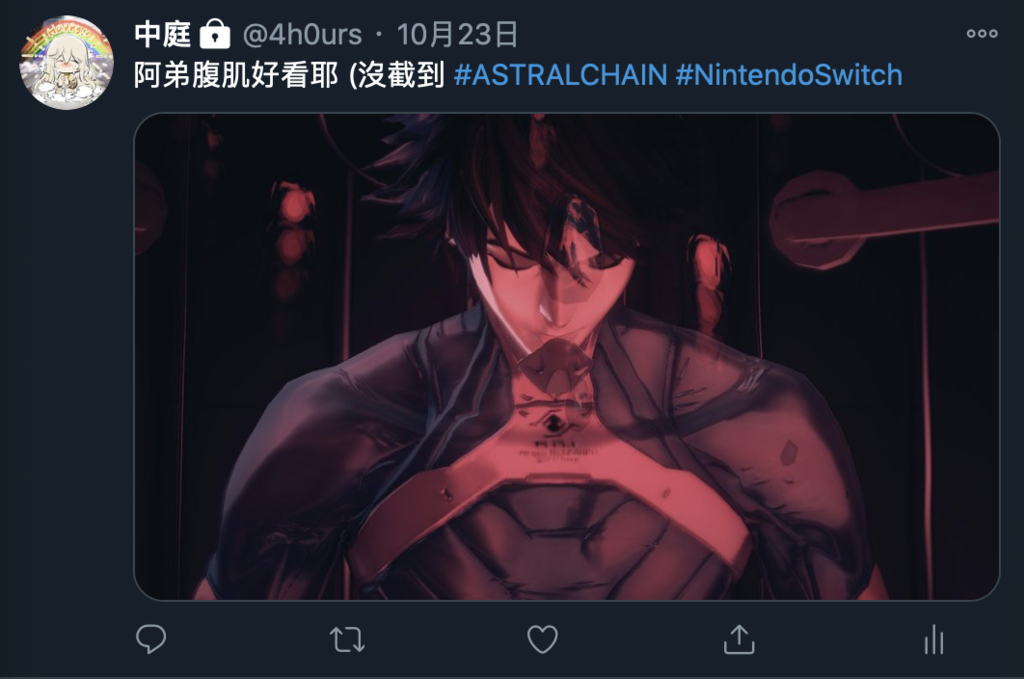Click the tweet text 阿弟腹肌好看耶
The height and width of the screenshot is (679, 1024).
[236, 75]
